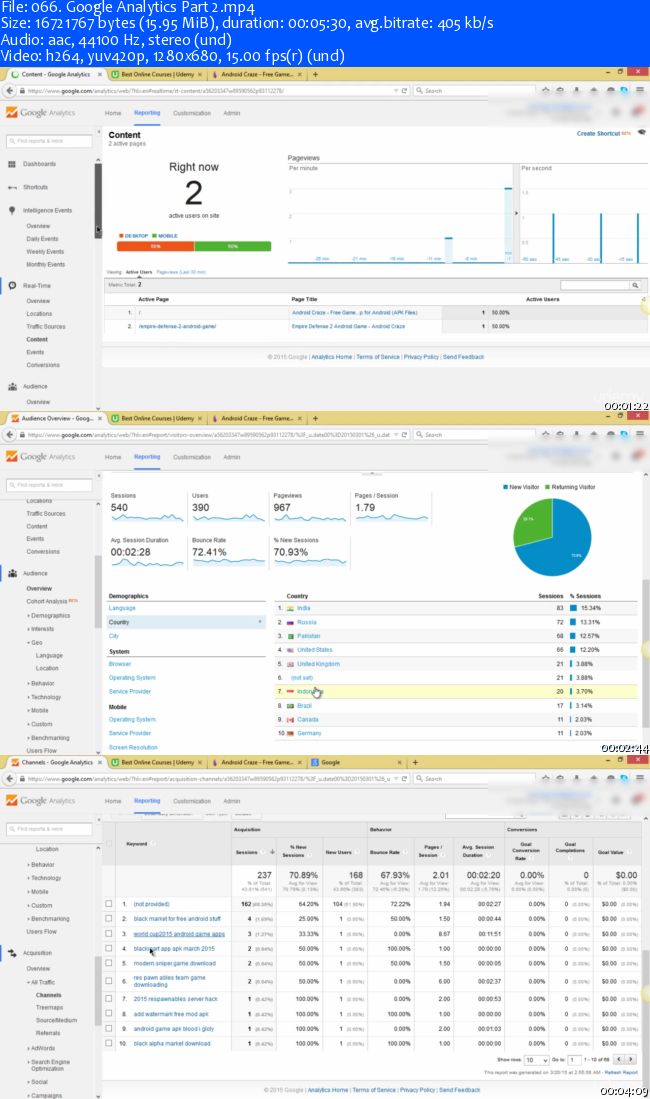
Task: Open the Show rows dropdown
Action: pos(536,1060)
